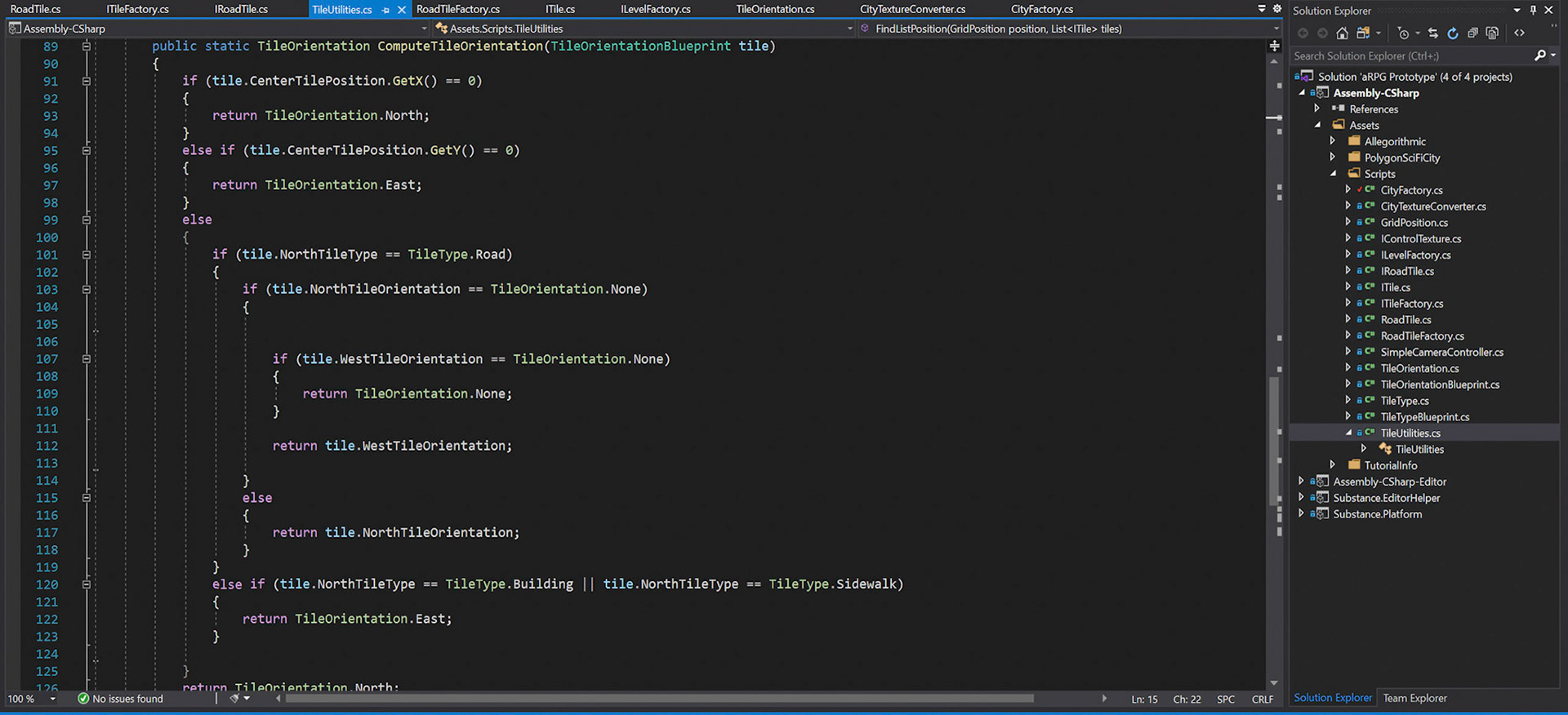Select the TileUtilities class node

[x=1419, y=450]
